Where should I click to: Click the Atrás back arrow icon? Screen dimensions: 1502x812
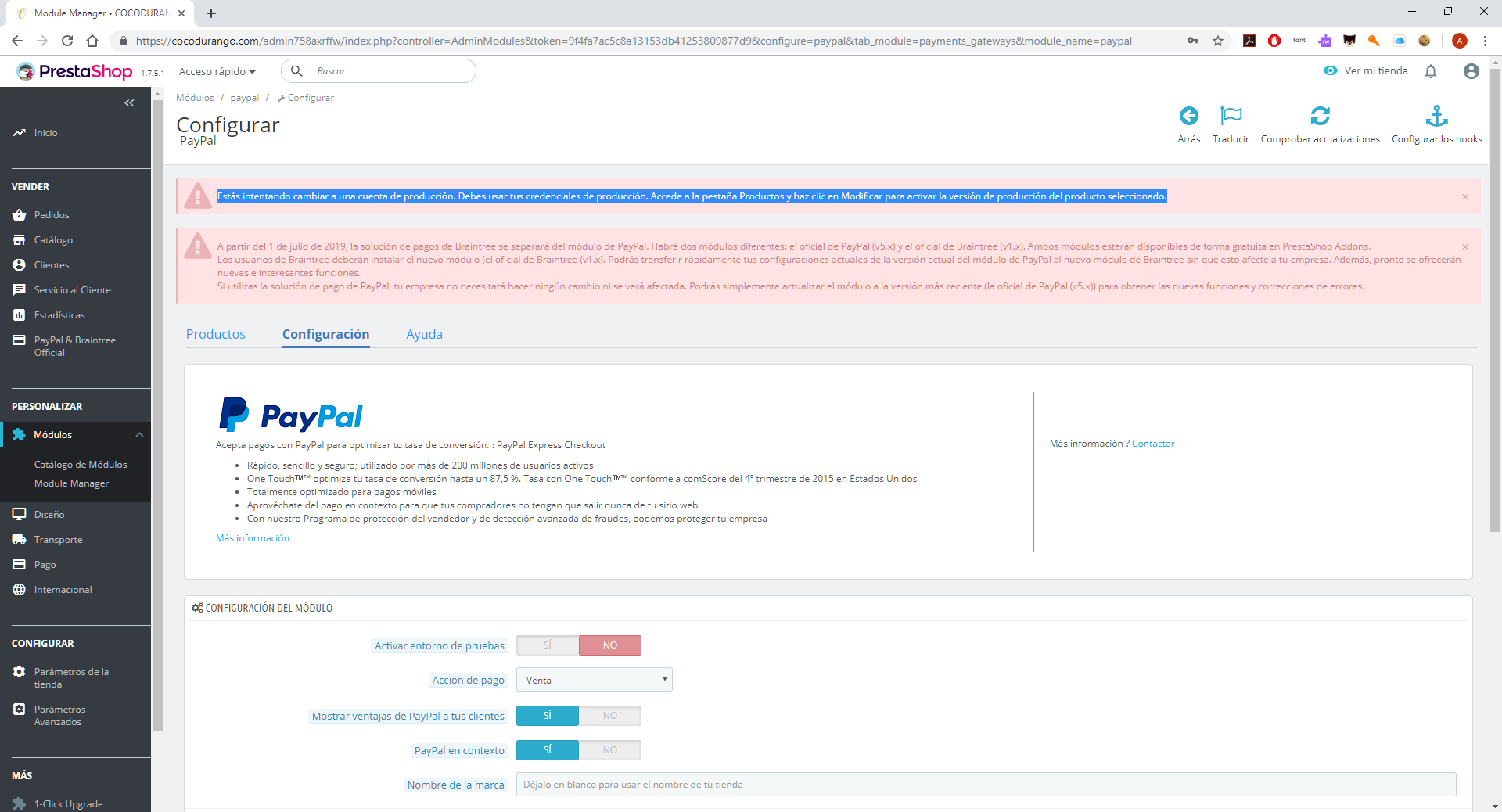tap(1188, 116)
